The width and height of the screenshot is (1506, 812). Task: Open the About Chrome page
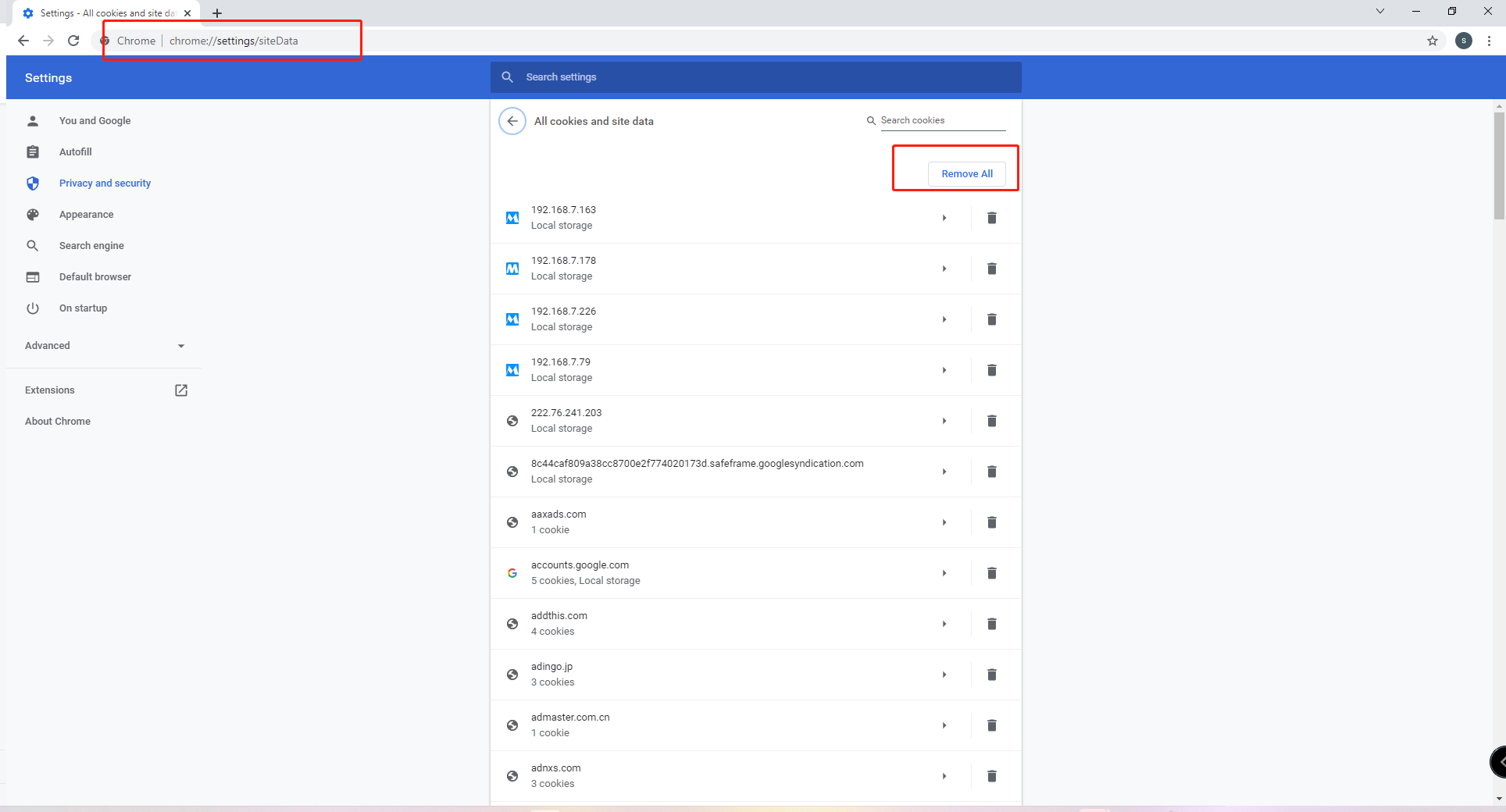pyautogui.click(x=58, y=422)
